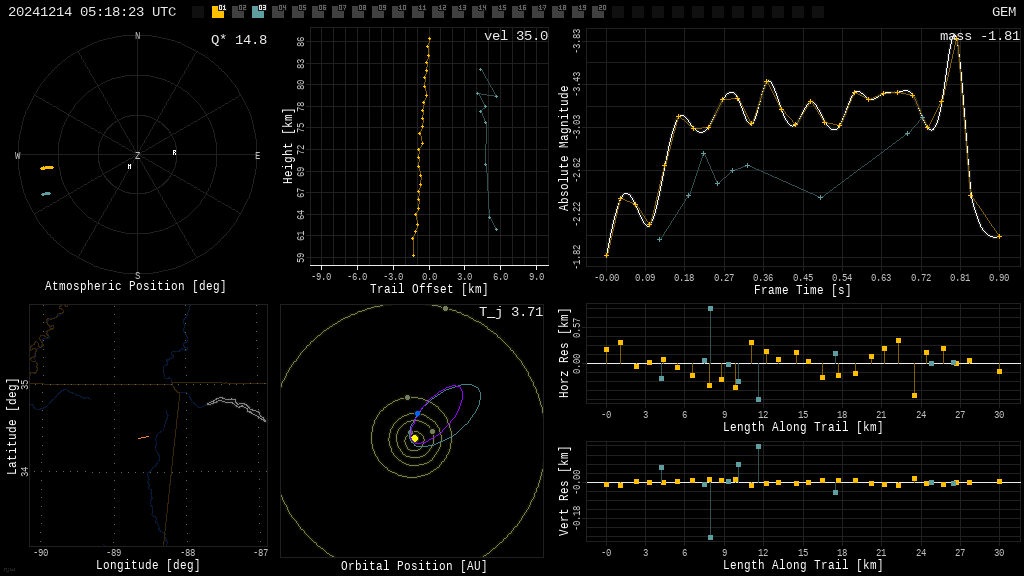This screenshot has height=576, width=1024.
Task: Click the yellow station 01 indicator
Action: 218,12
